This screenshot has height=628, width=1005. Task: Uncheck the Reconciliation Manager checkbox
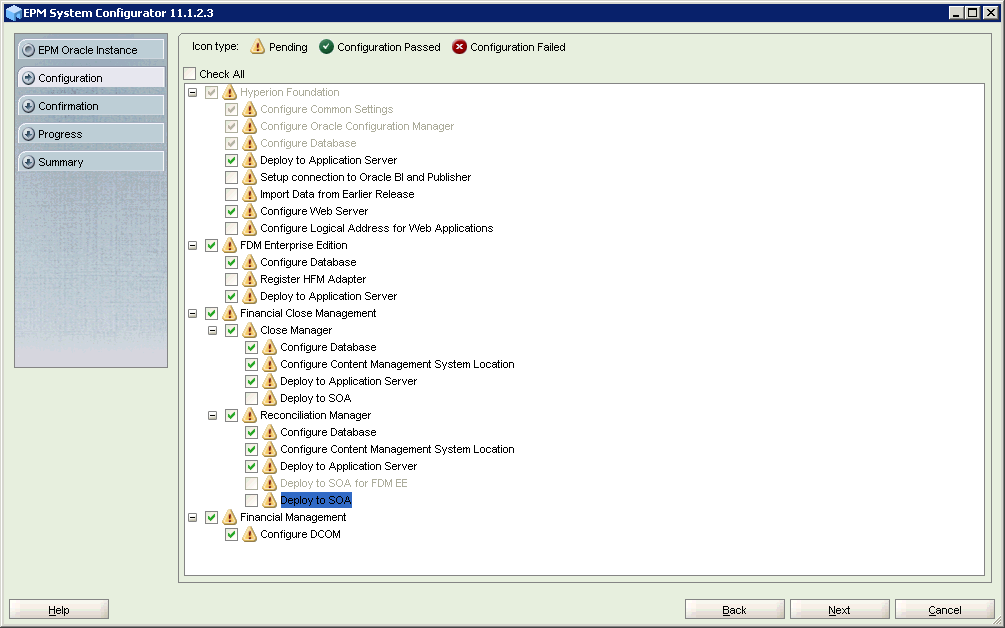(x=231, y=415)
